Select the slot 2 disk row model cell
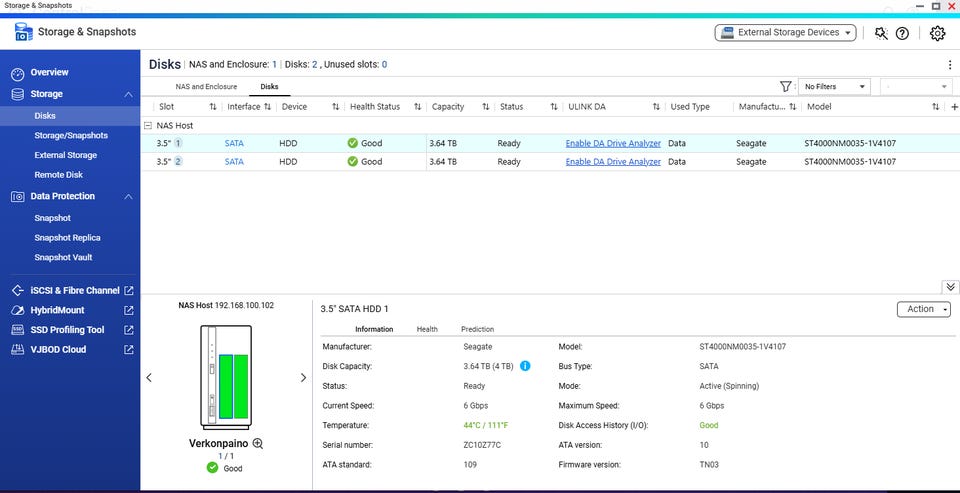 (x=850, y=162)
